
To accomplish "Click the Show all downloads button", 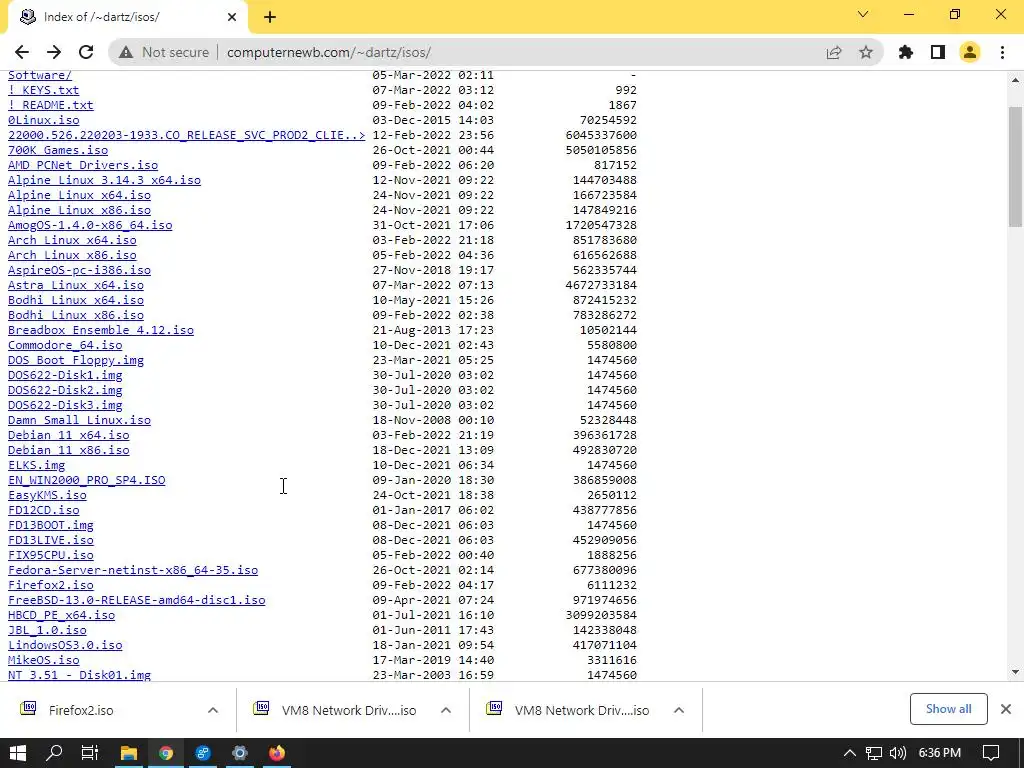I will coord(948,709).
